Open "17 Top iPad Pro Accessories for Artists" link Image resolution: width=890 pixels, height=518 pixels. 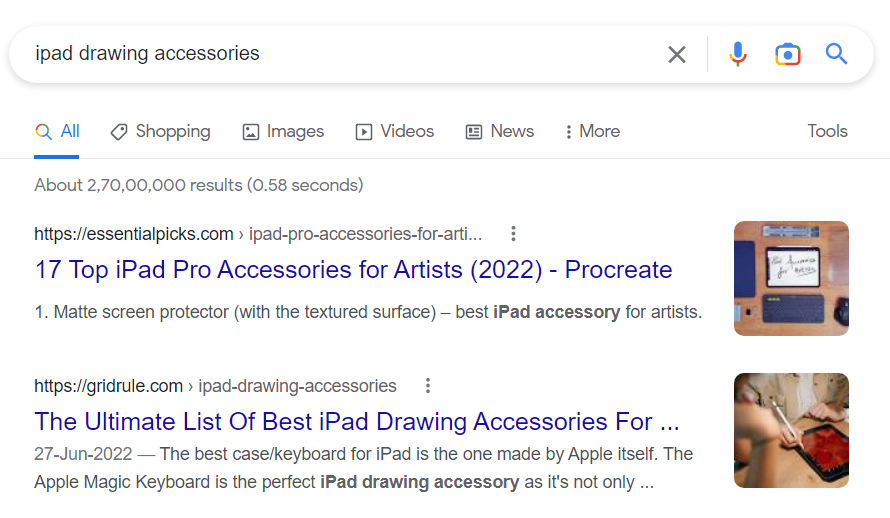[x=353, y=270]
